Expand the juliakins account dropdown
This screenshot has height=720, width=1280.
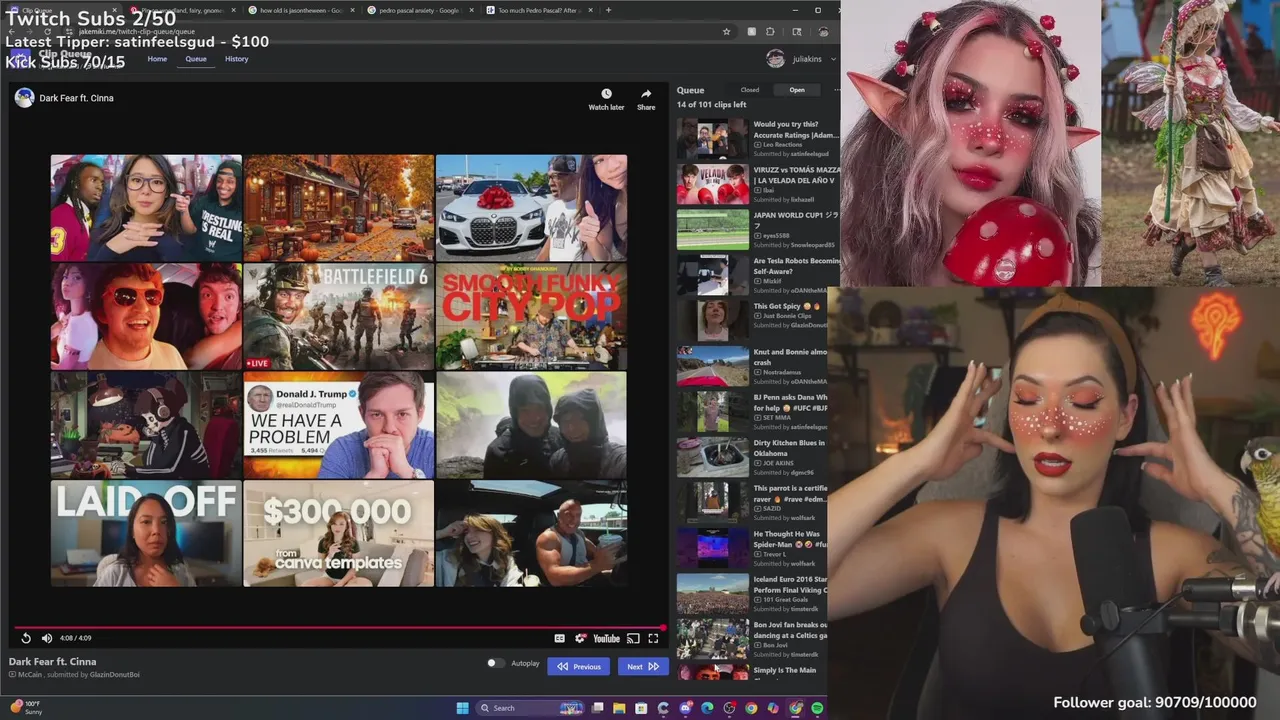point(833,59)
